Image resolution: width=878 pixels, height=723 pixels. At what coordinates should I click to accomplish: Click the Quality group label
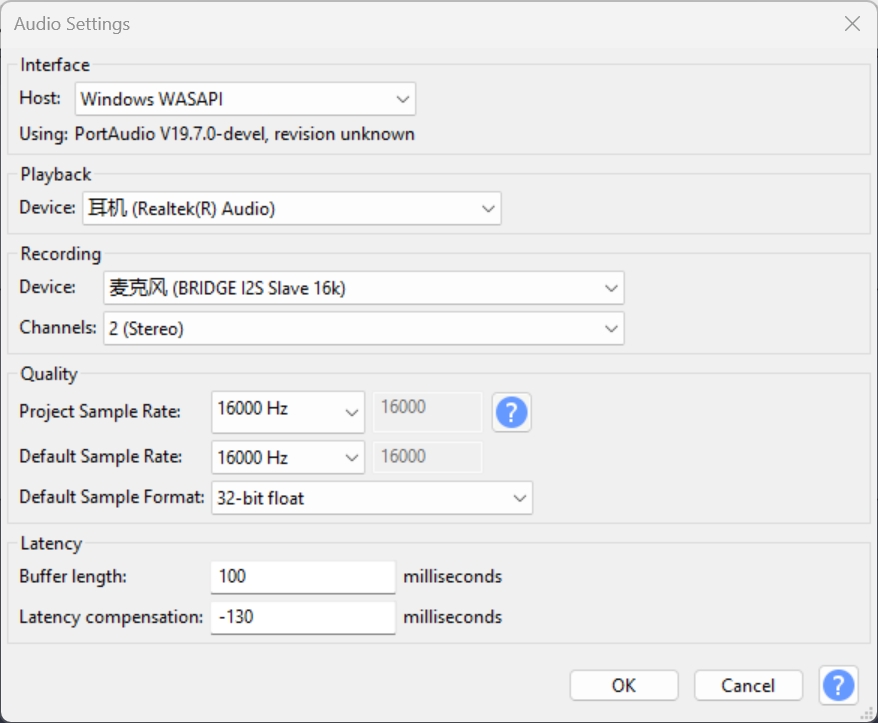(49, 374)
